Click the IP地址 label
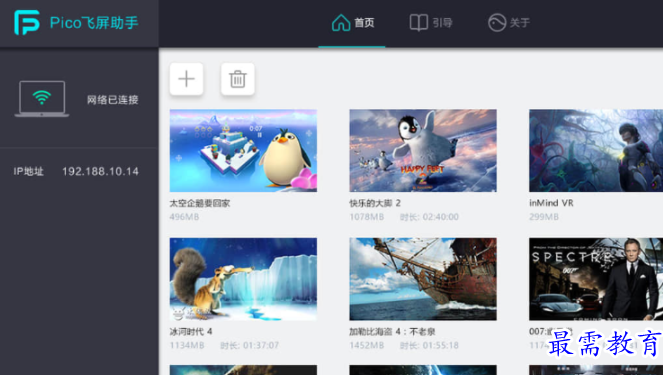The height and width of the screenshot is (375, 670). 28,171
